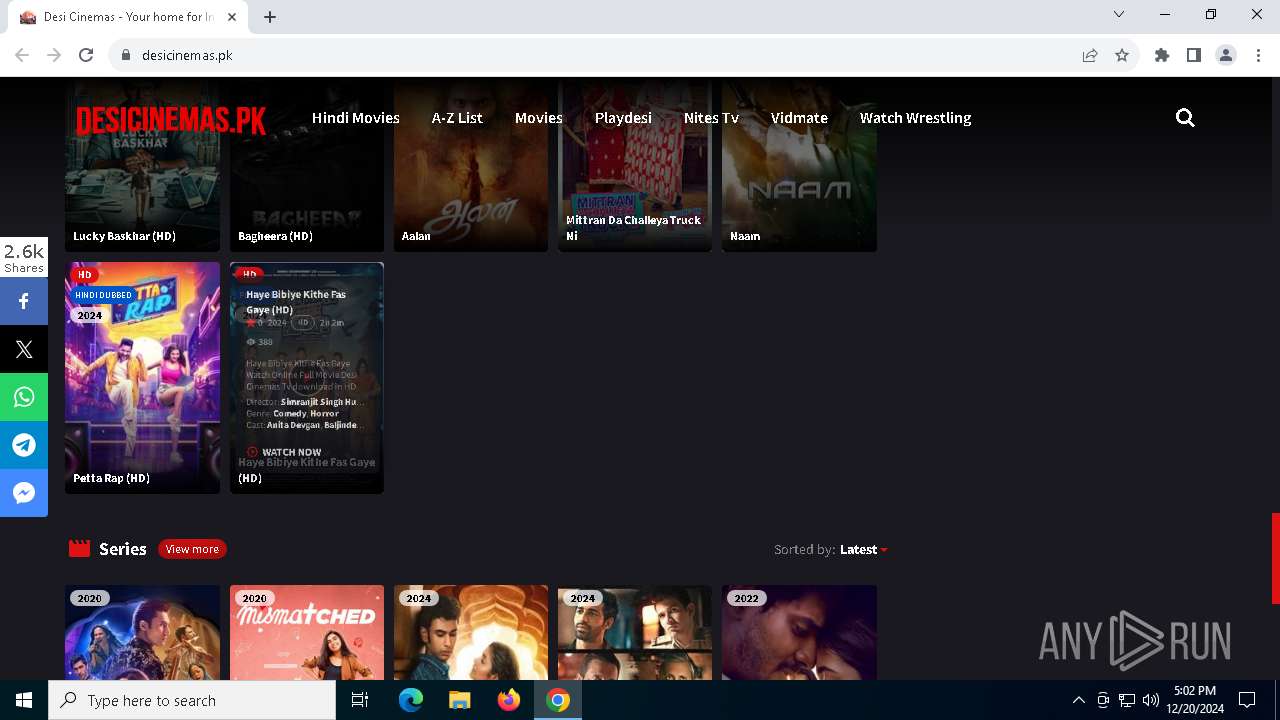Open the 2022 series poster
The width and height of the screenshot is (1280, 720).
point(799,632)
